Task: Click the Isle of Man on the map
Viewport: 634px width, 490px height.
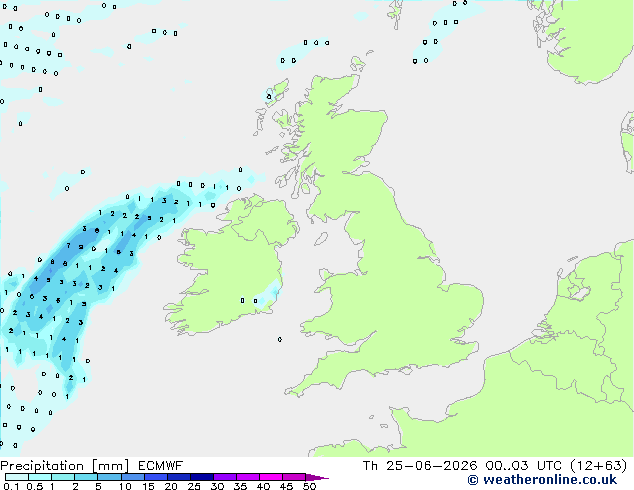Action: pos(321,239)
